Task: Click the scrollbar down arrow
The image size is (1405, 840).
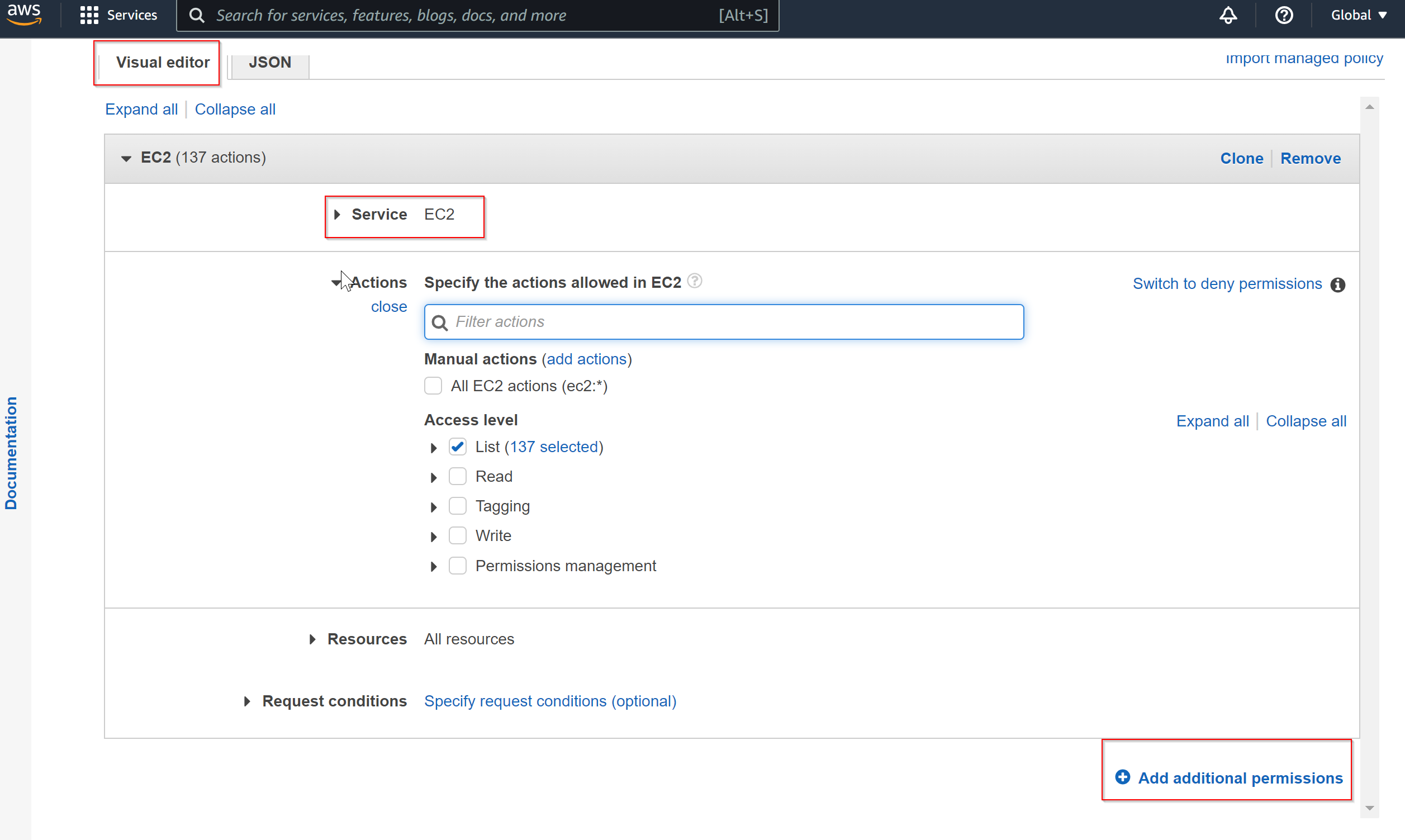Action: pyautogui.click(x=1369, y=808)
